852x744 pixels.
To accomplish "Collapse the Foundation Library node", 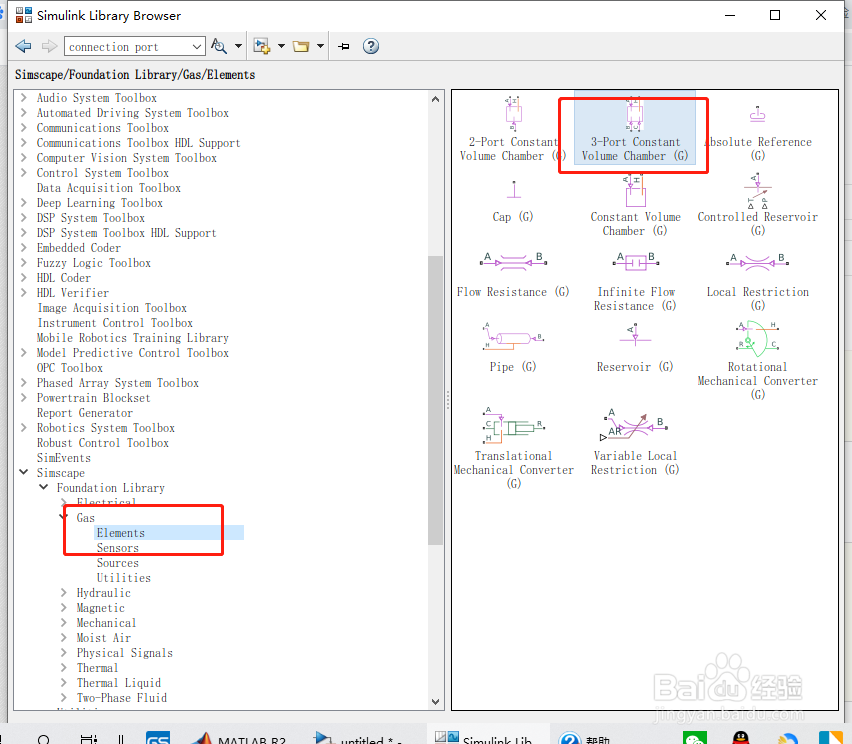I will click(x=43, y=487).
